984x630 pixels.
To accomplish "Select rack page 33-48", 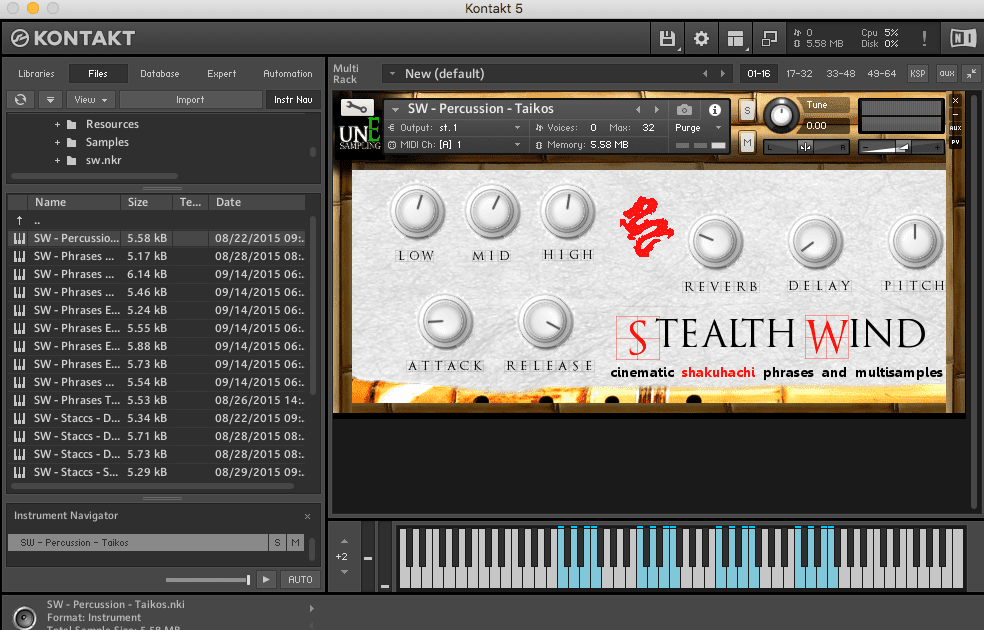I will (840, 73).
